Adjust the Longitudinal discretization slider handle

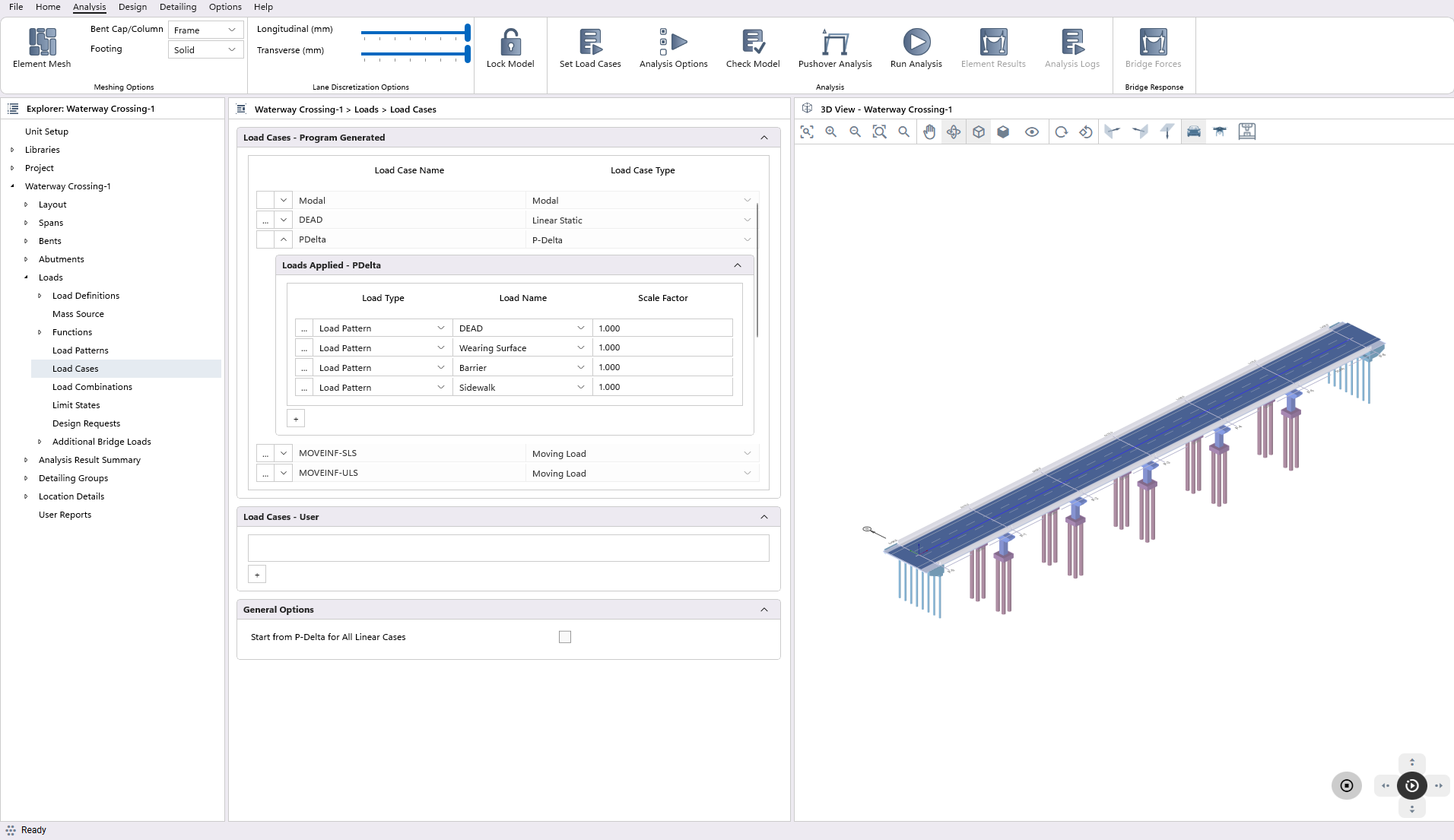coord(467,33)
